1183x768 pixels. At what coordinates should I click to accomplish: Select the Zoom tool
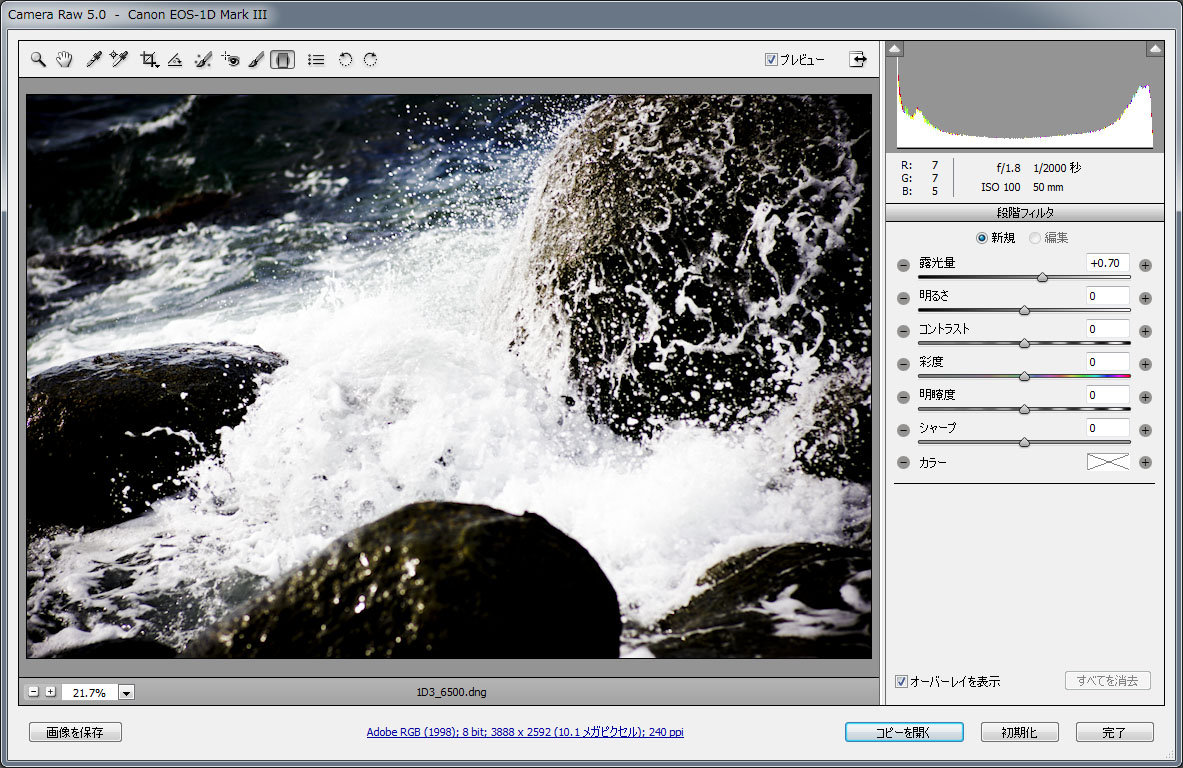38,60
